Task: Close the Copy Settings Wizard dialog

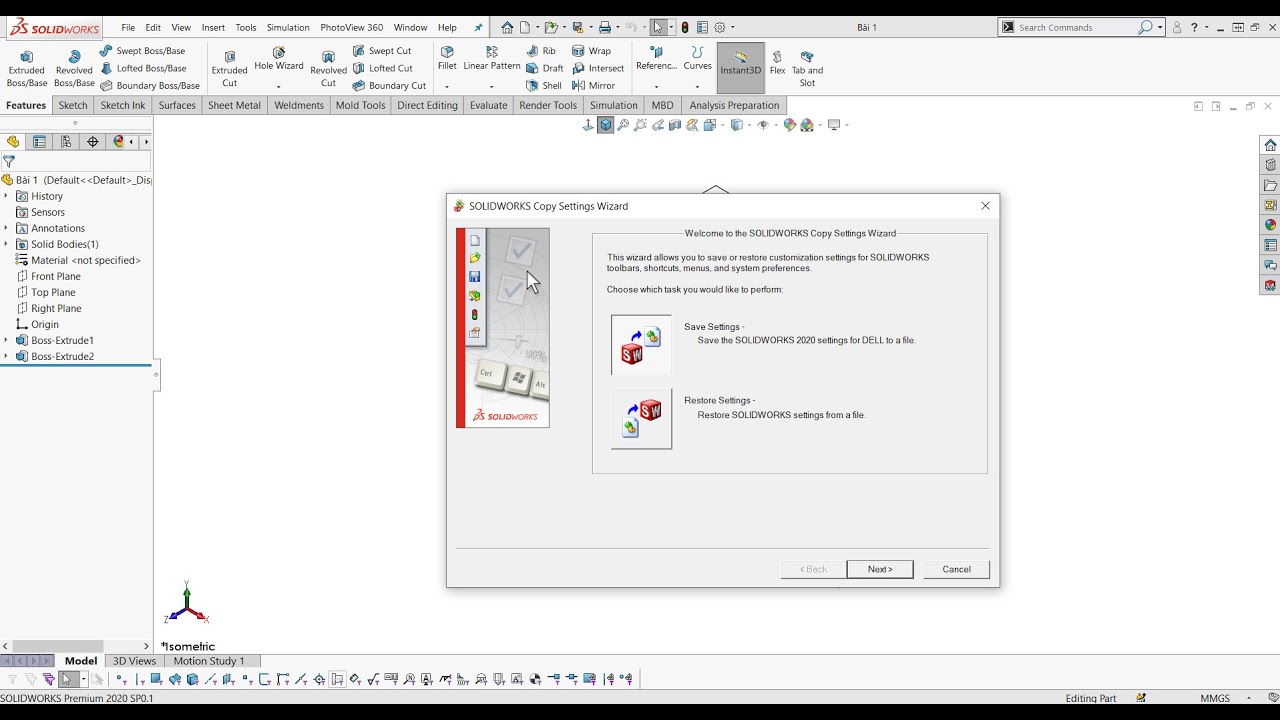Action: tap(985, 206)
